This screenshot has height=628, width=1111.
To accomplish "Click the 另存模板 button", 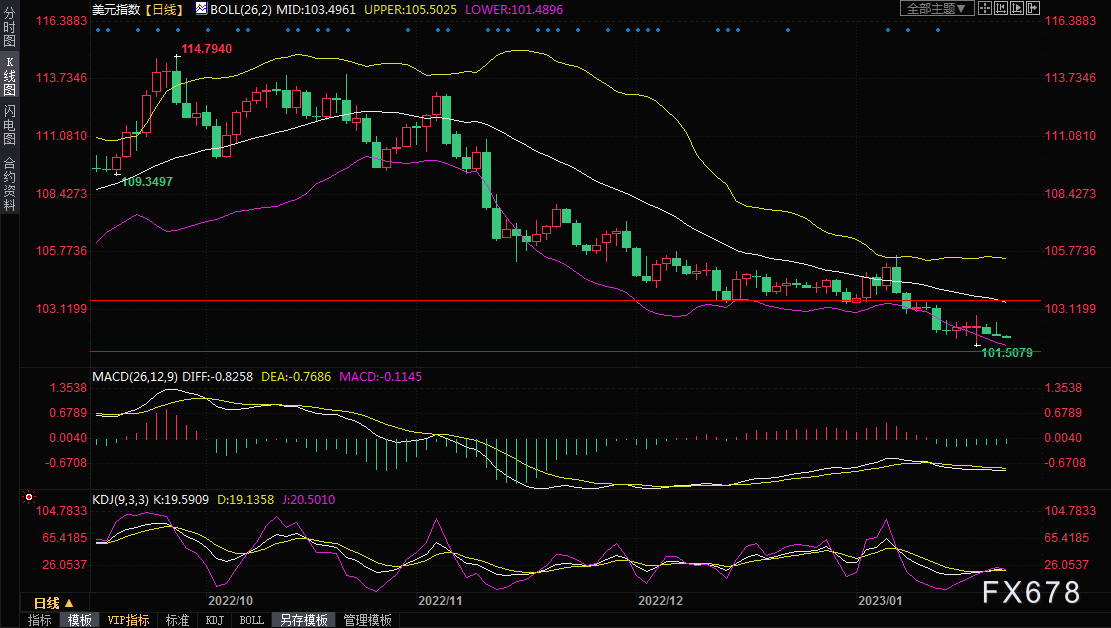I will pyautogui.click(x=304, y=620).
